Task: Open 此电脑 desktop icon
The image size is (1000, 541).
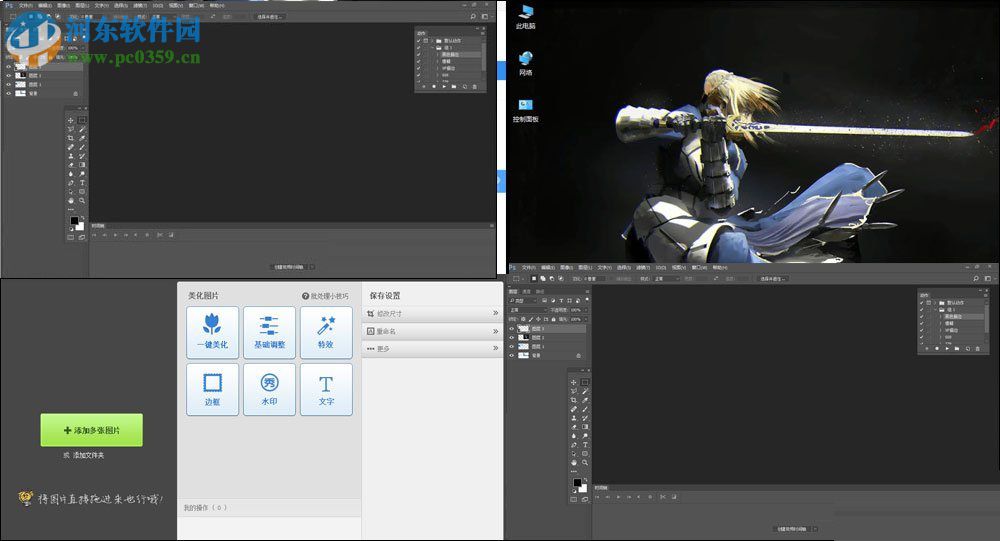Action: (524, 15)
